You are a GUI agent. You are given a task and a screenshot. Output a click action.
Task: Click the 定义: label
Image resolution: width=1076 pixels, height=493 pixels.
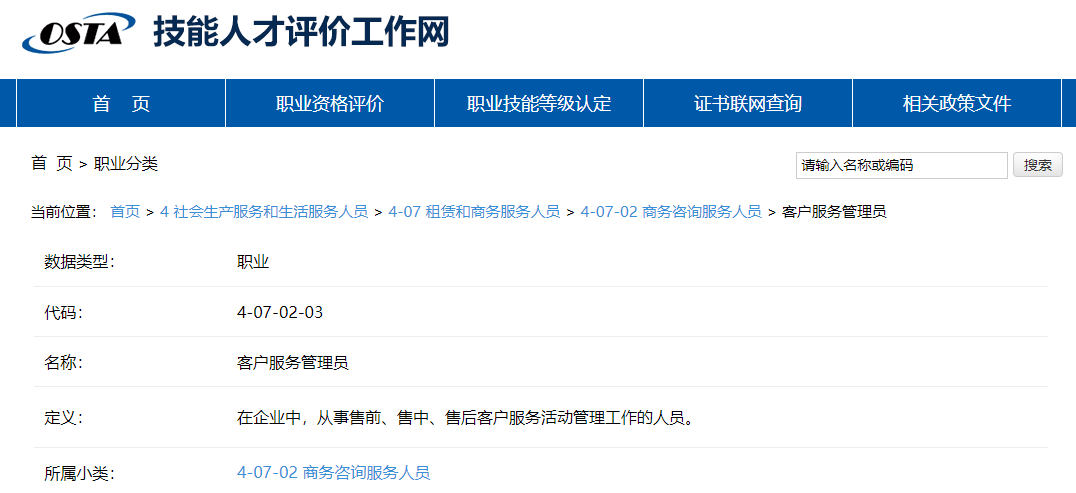[x=63, y=417]
